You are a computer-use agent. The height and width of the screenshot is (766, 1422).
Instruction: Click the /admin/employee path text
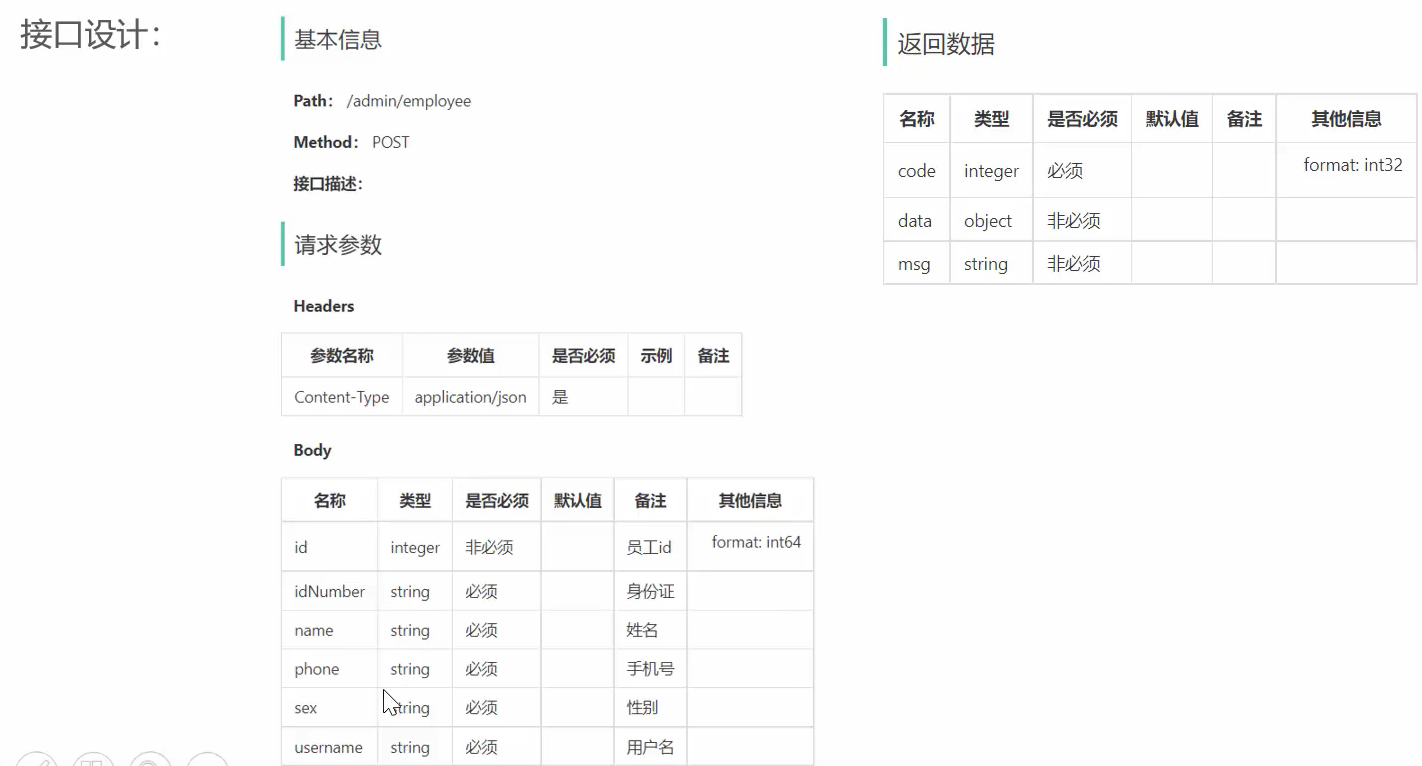tap(408, 101)
